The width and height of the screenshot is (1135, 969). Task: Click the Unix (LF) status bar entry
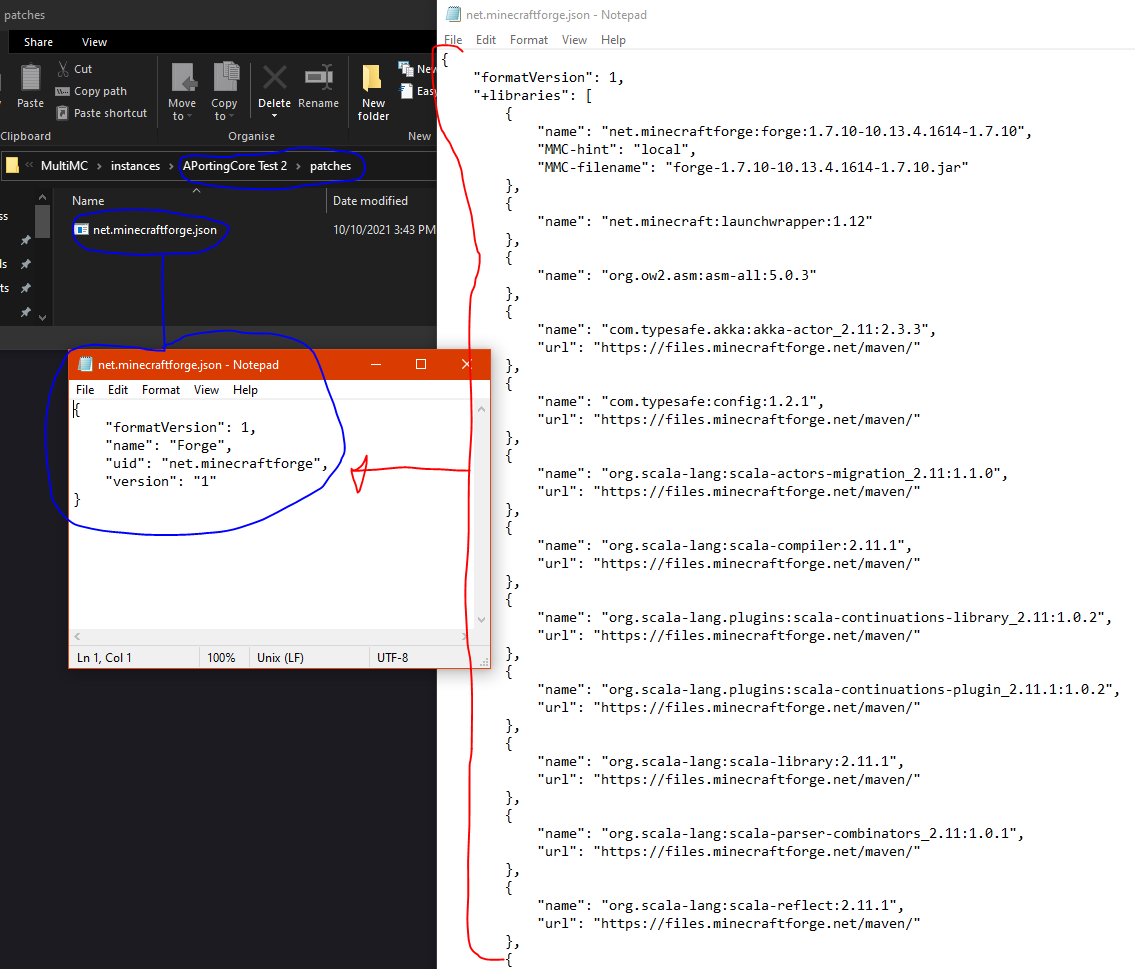coord(280,658)
